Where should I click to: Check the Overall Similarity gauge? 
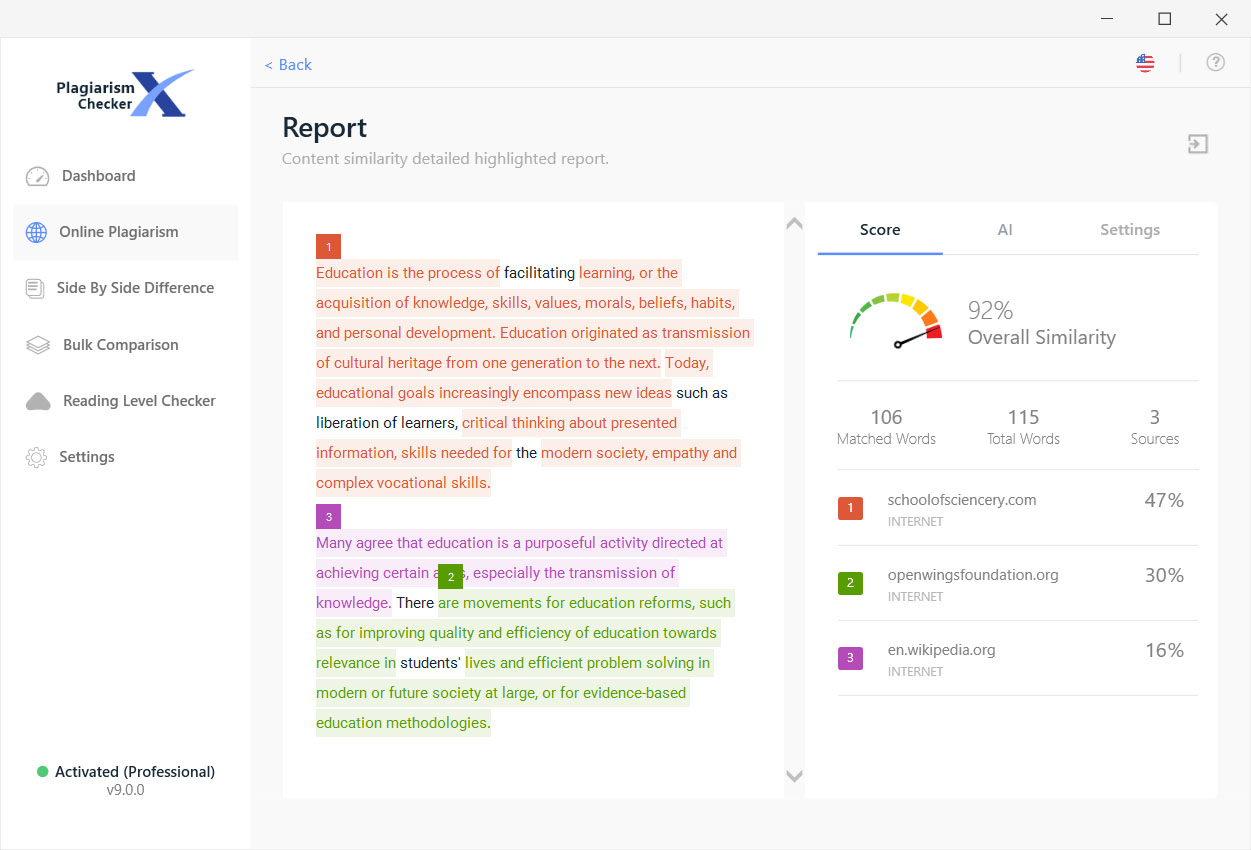click(x=893, y=319)
